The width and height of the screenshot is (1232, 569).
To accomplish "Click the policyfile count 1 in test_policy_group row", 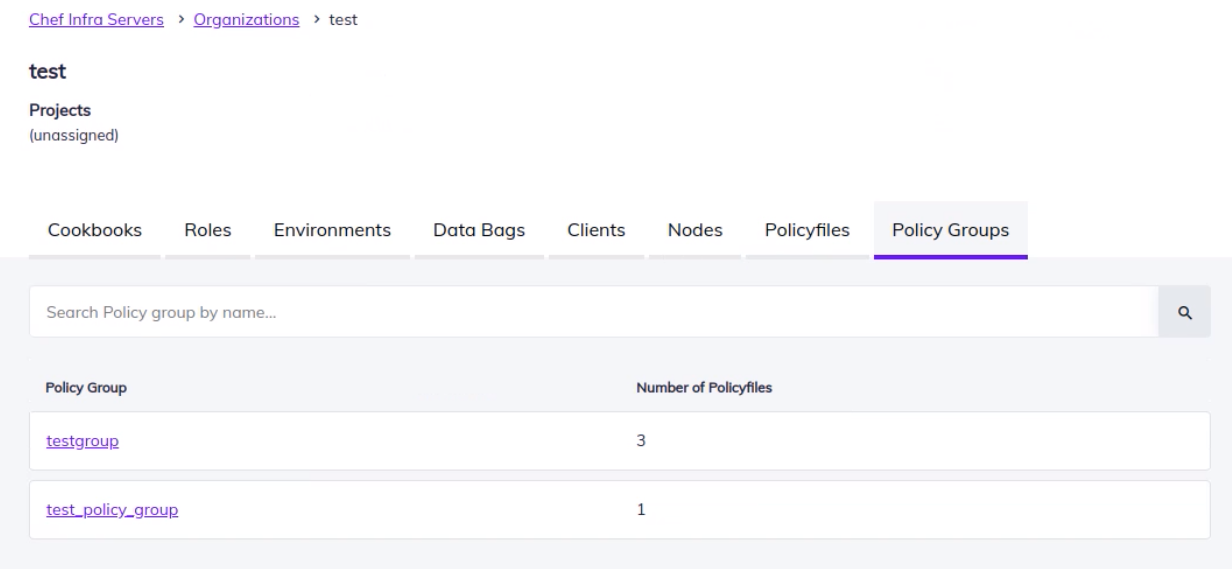I will [x=641, y=510].
